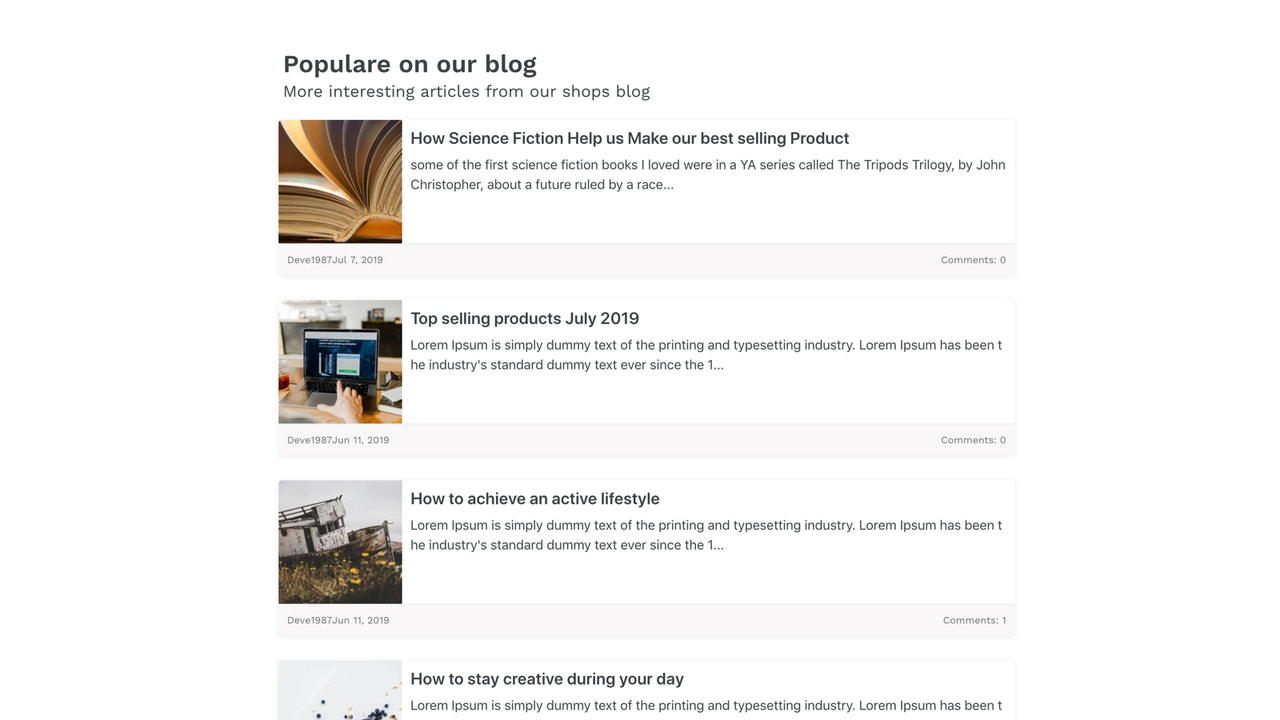Click Deve1987 under the top selling post
The height and width of the screenshot is (720, 1280).
coord(308,439)
